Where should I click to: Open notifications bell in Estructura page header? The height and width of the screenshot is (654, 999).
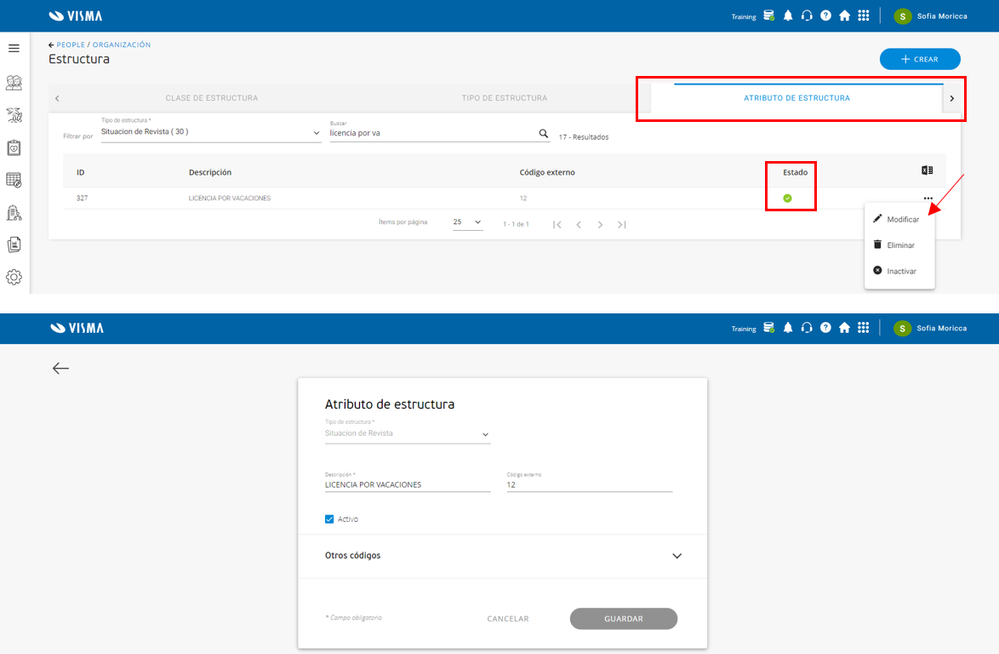(x=788, y=15)
